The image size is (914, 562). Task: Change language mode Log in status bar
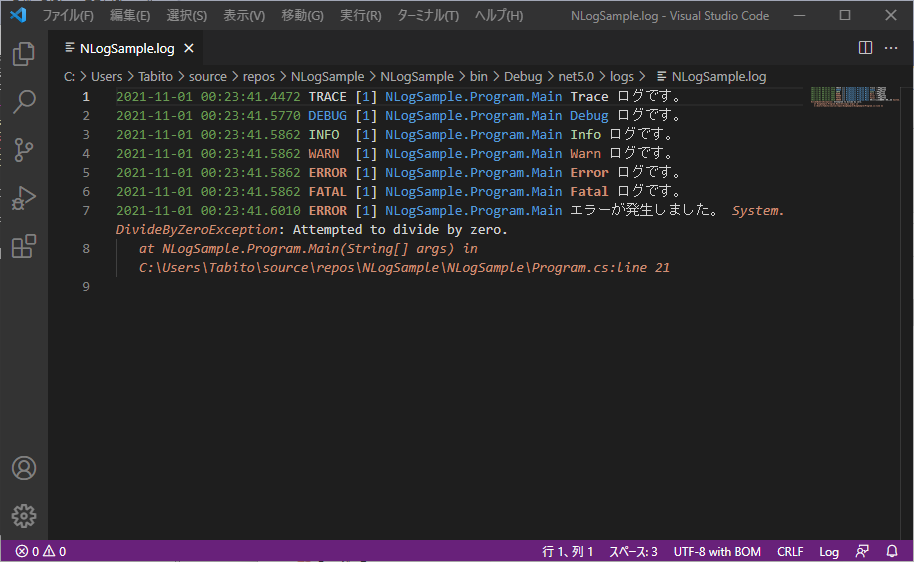tap(829, 551)
